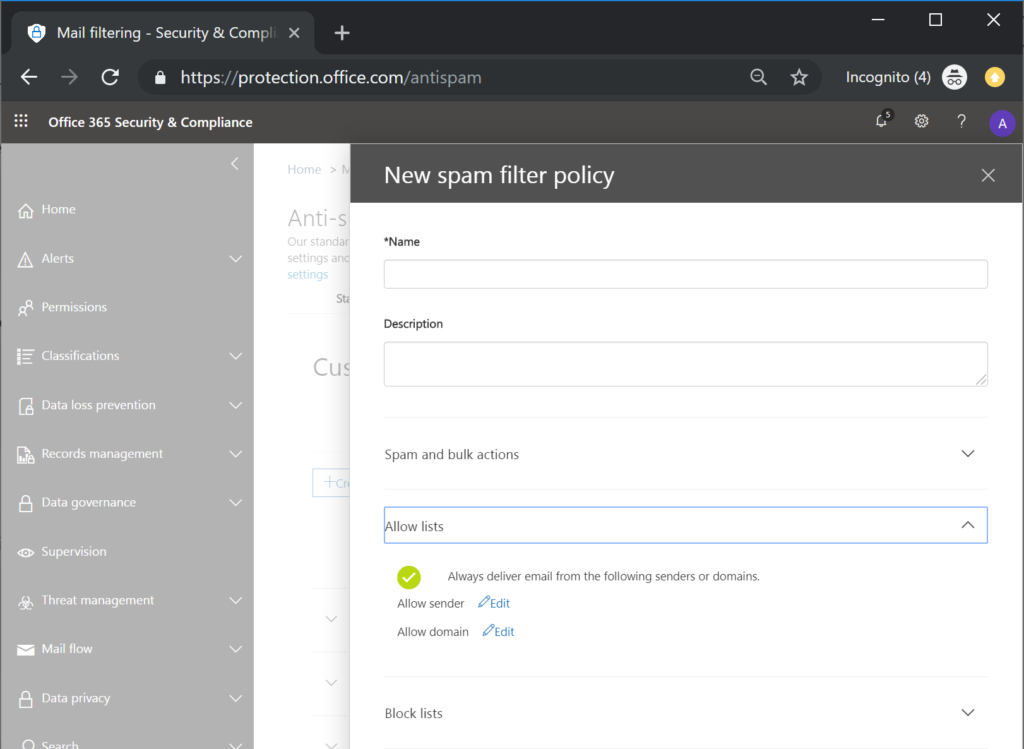Image resolution: width=1024 pixels, height=749 pixels.
Task: Open the app launcher waffle icon
Action: pos(21,122)
